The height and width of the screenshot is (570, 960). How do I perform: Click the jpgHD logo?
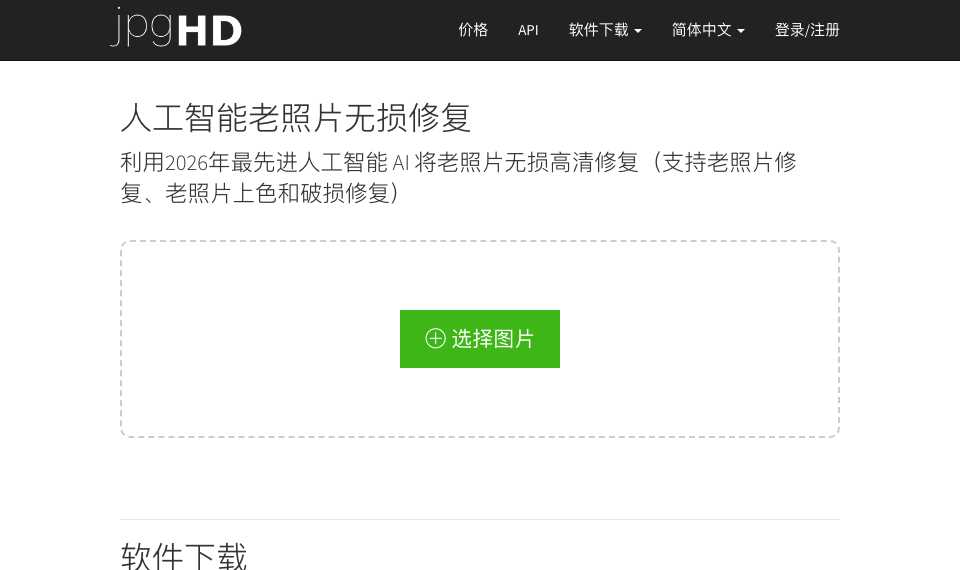[x=175, y=28]
